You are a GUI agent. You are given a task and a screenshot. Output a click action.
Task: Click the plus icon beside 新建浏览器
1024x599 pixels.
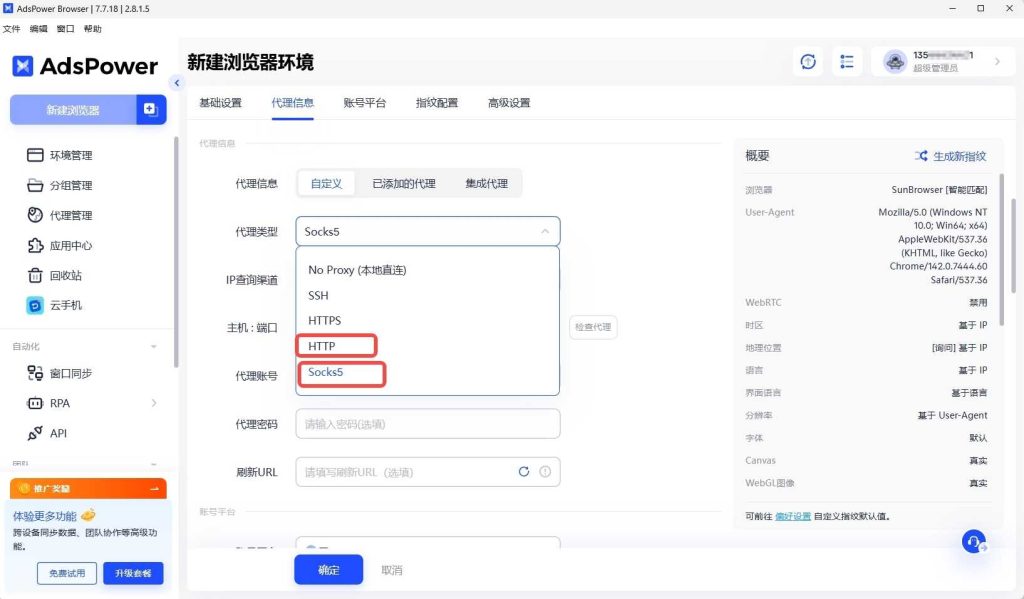point(151,109)
